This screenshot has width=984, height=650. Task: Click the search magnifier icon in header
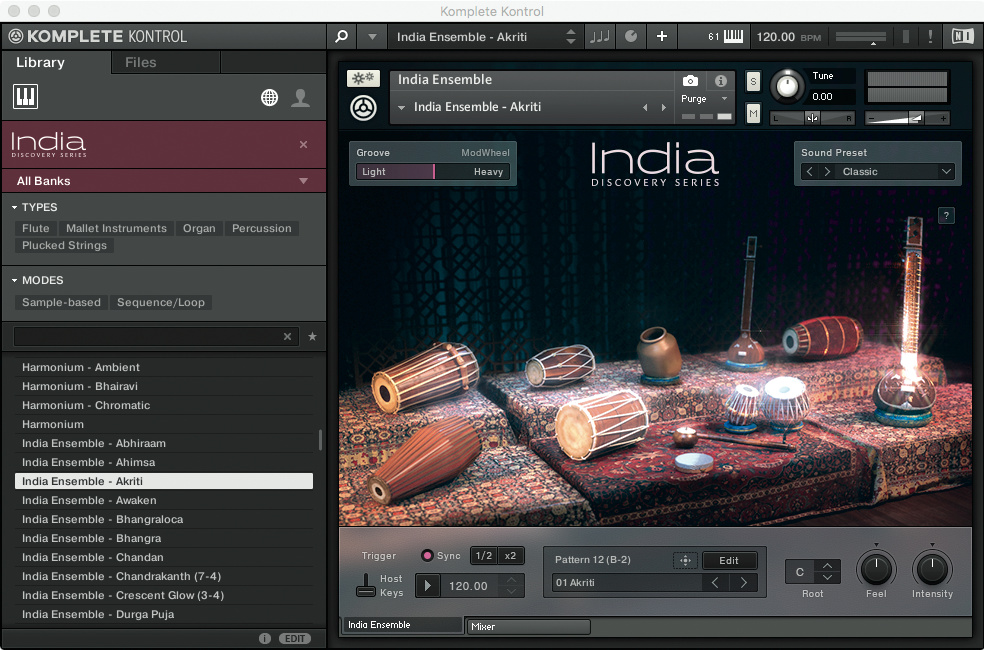(342, 37)
